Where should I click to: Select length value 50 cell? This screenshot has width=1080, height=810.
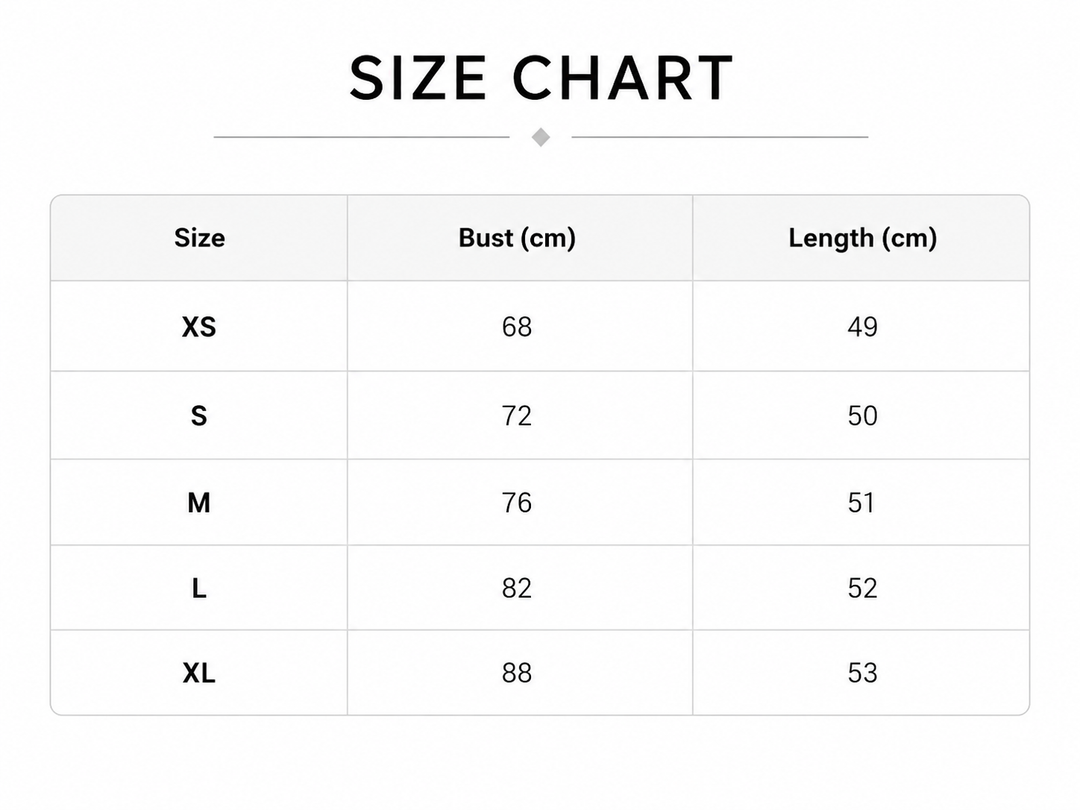click(x=861, y=415)
